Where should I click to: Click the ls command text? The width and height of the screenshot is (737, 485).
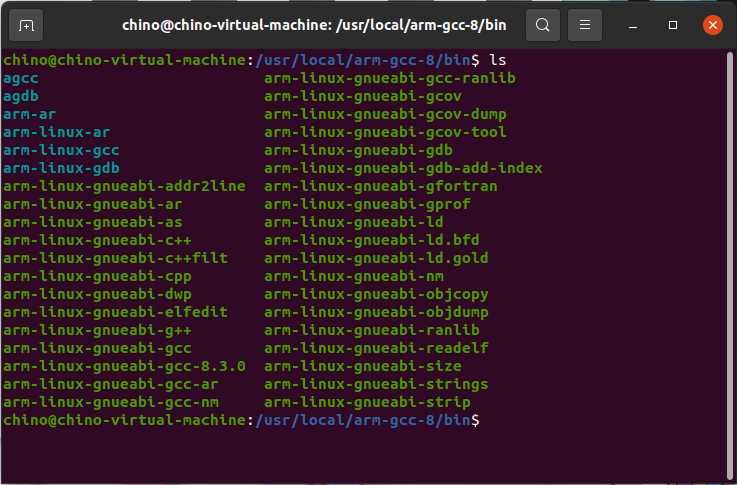[x=498, y=60]
